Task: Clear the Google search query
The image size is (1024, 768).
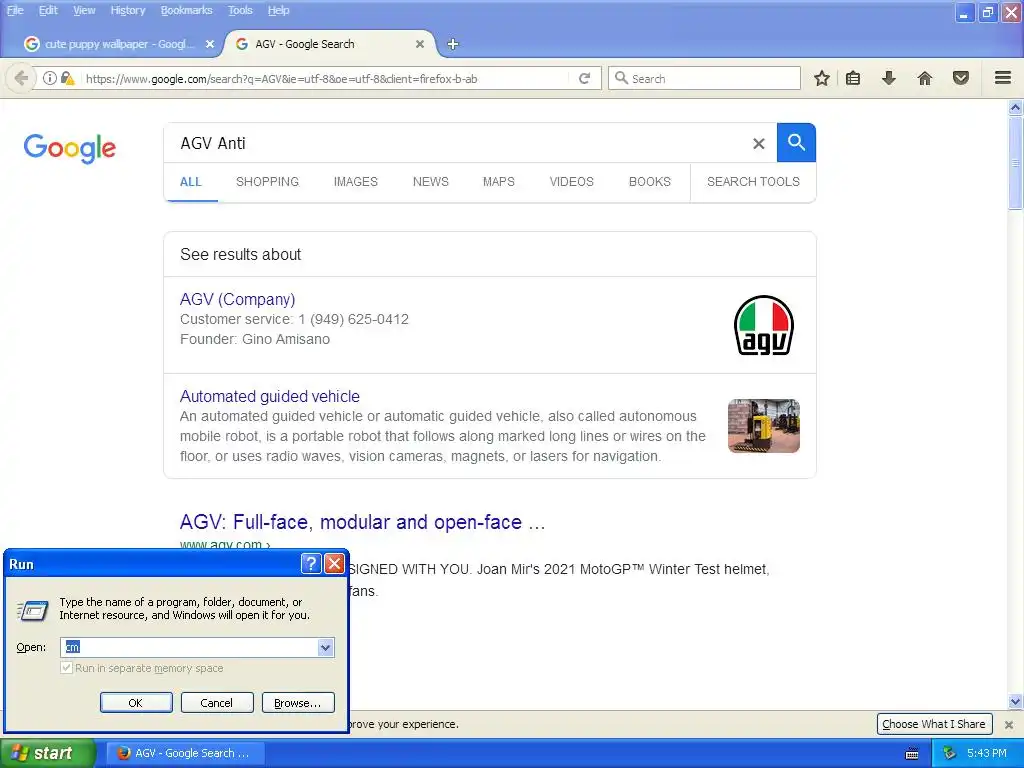Action: [x=758, y=143]
